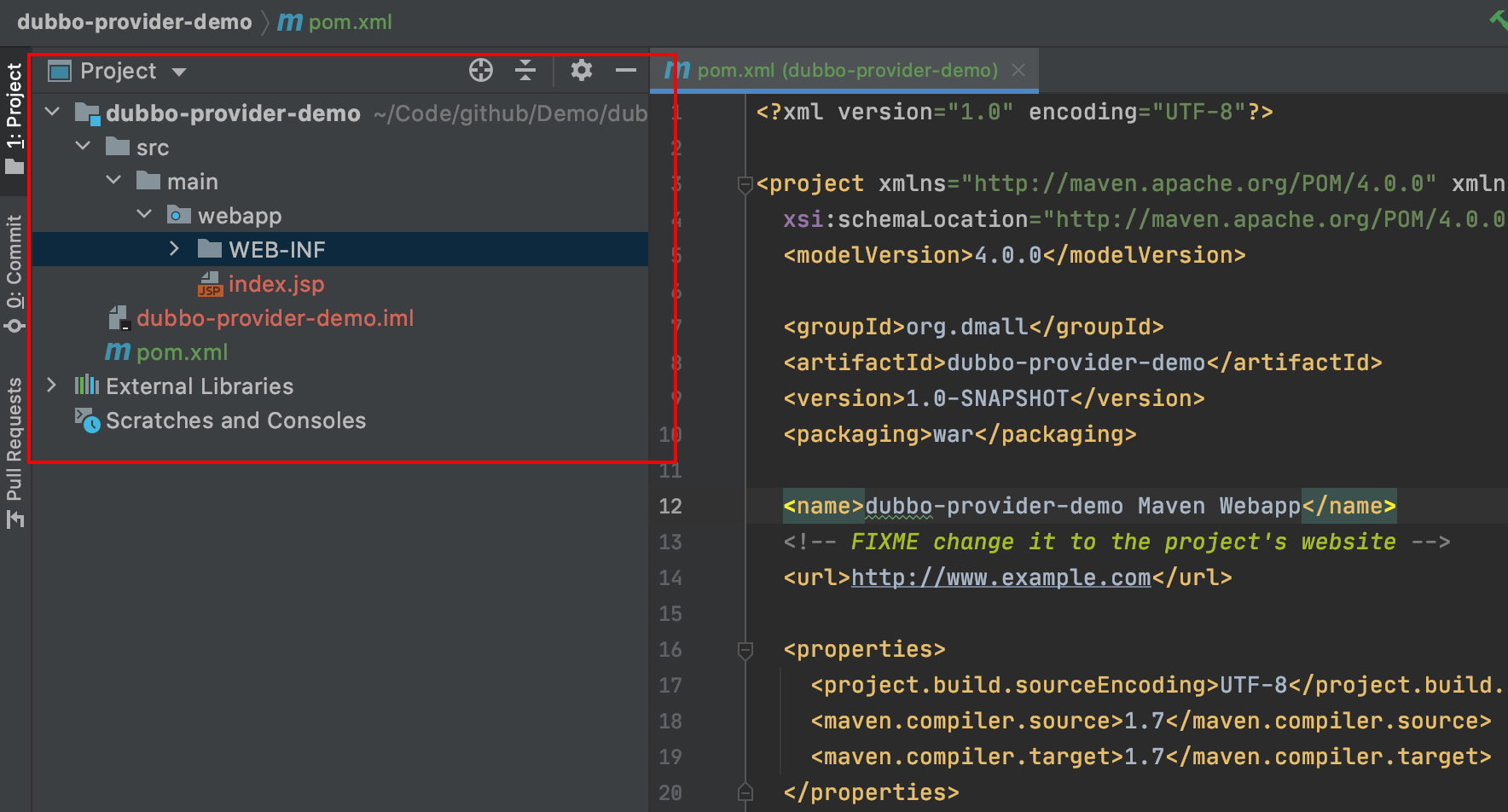This screenshot has height=812, width=1508.
Task: Fold the properties block at line 16
Action: coord(745,651)
